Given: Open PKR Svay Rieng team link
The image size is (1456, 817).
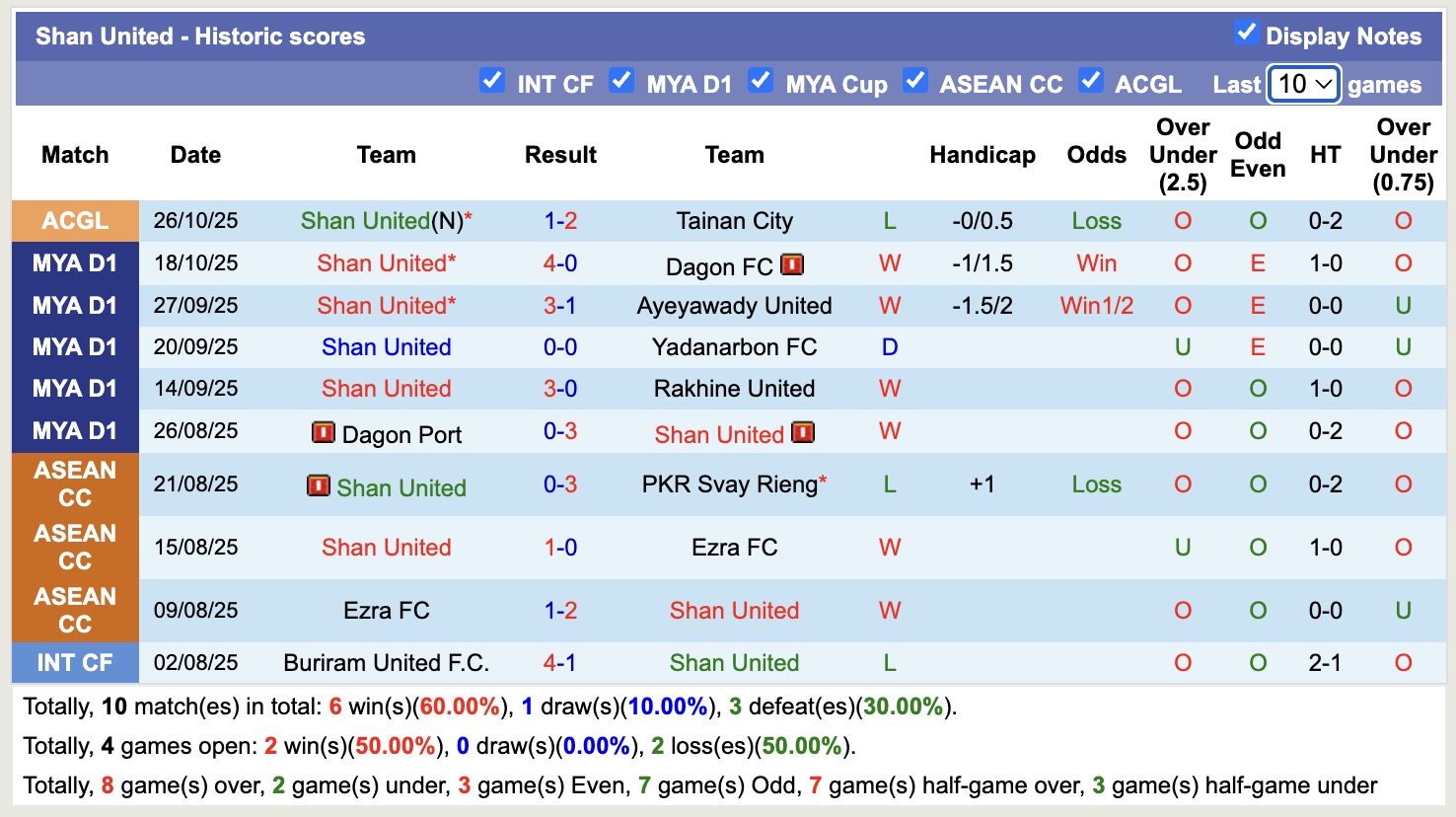Looking at the screenshot, I should pos(729,484).
